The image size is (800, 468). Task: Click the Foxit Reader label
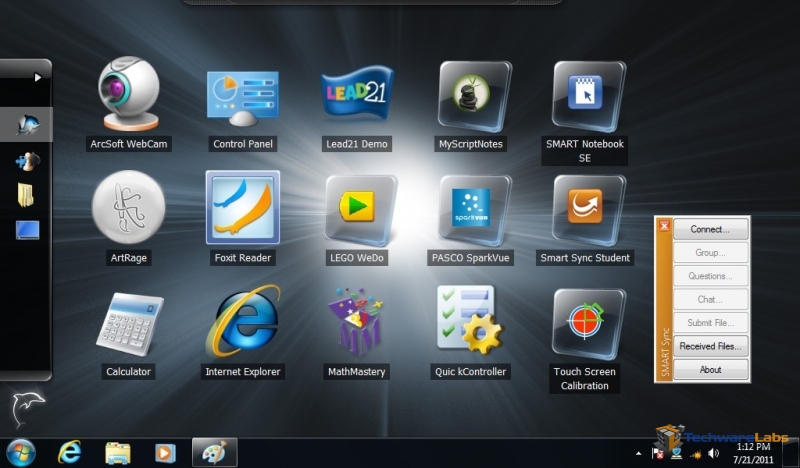point(243,258)
